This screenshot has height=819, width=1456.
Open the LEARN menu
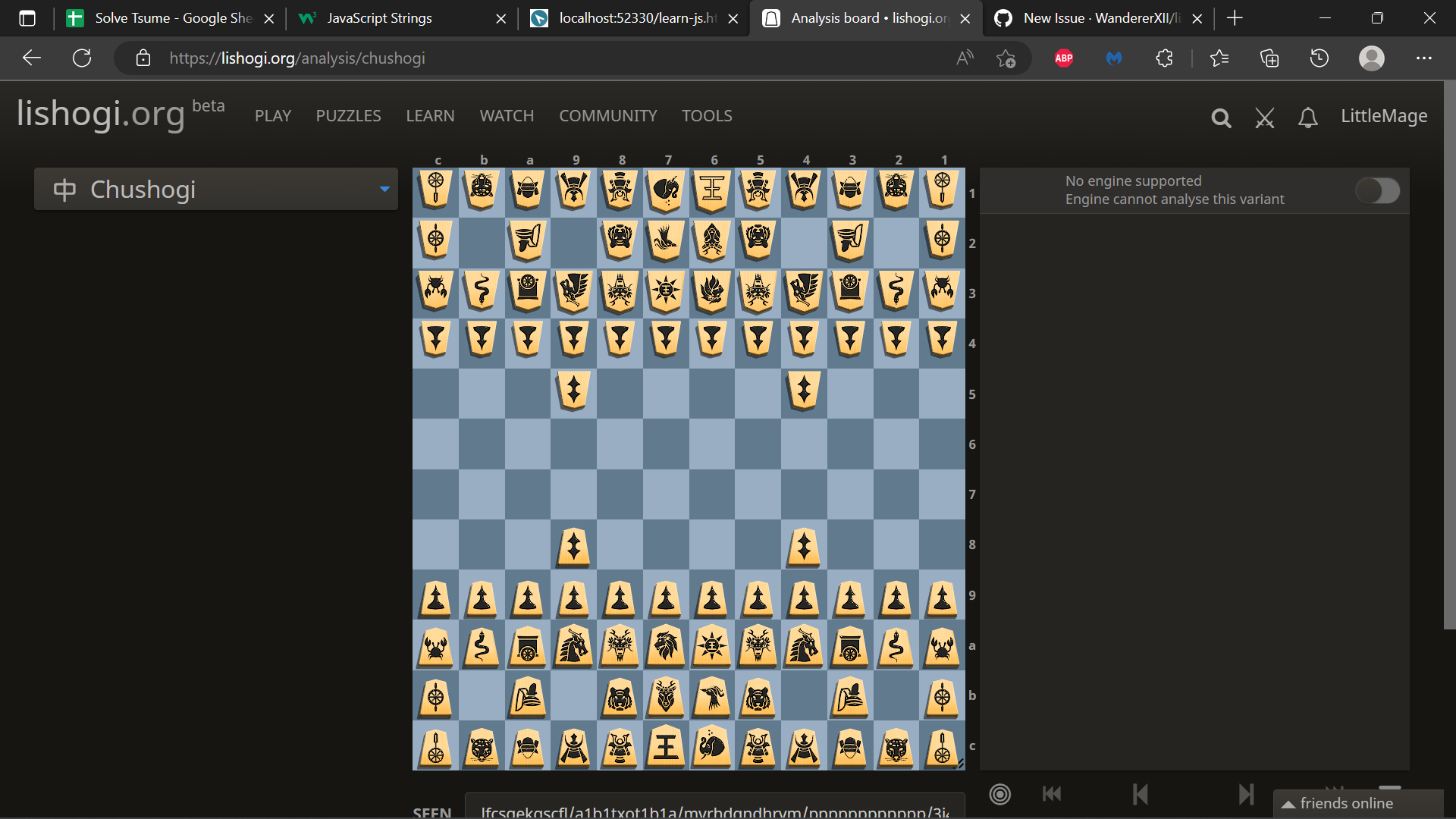pyautogui.click(x=430, y=116)
